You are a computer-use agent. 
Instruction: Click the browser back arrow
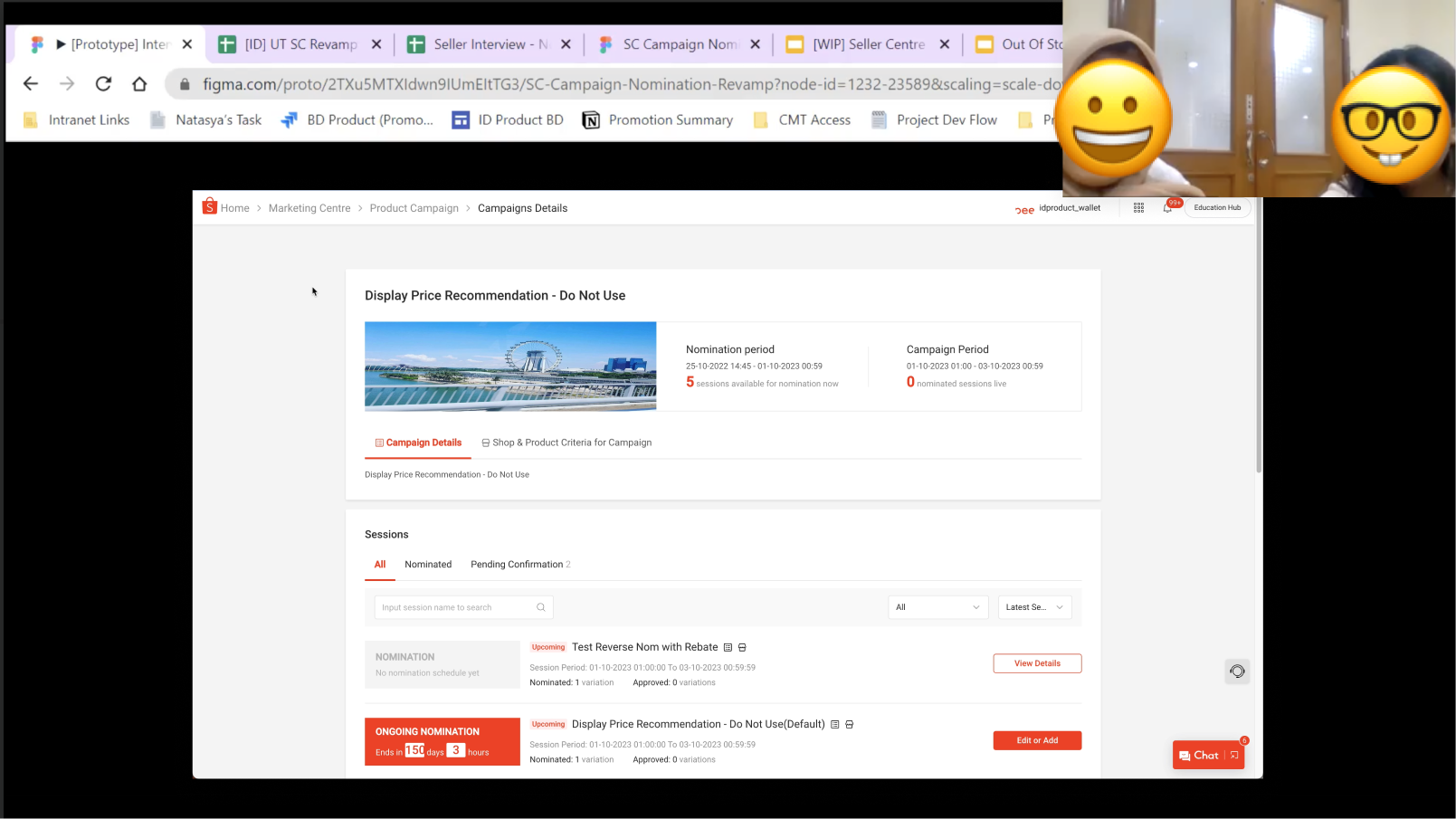tap(31, 83)
